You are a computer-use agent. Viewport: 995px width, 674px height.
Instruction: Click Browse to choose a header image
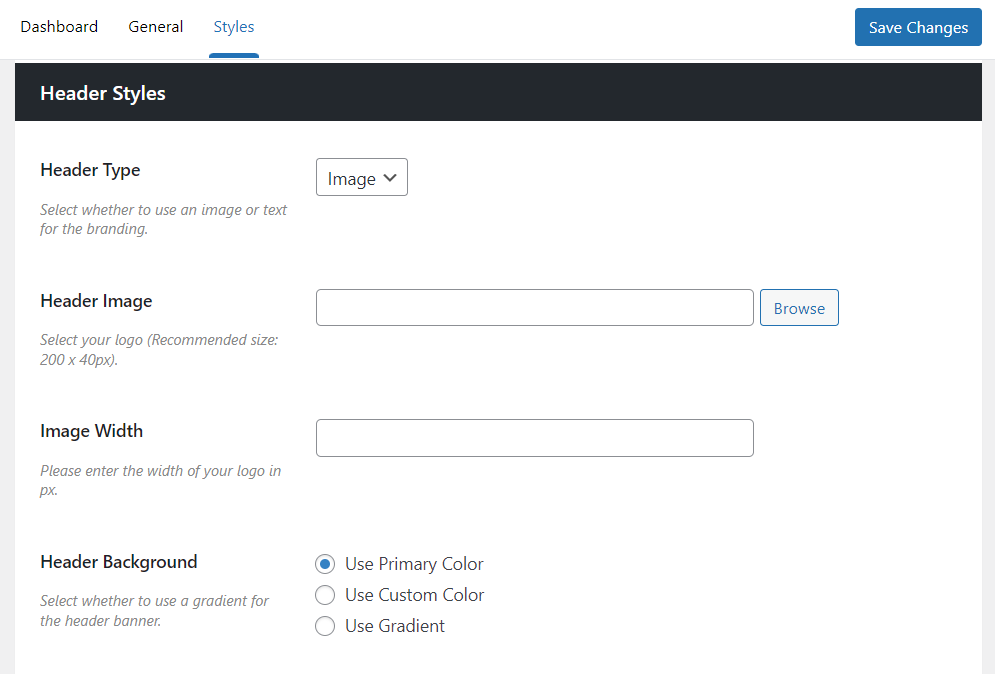799,308
